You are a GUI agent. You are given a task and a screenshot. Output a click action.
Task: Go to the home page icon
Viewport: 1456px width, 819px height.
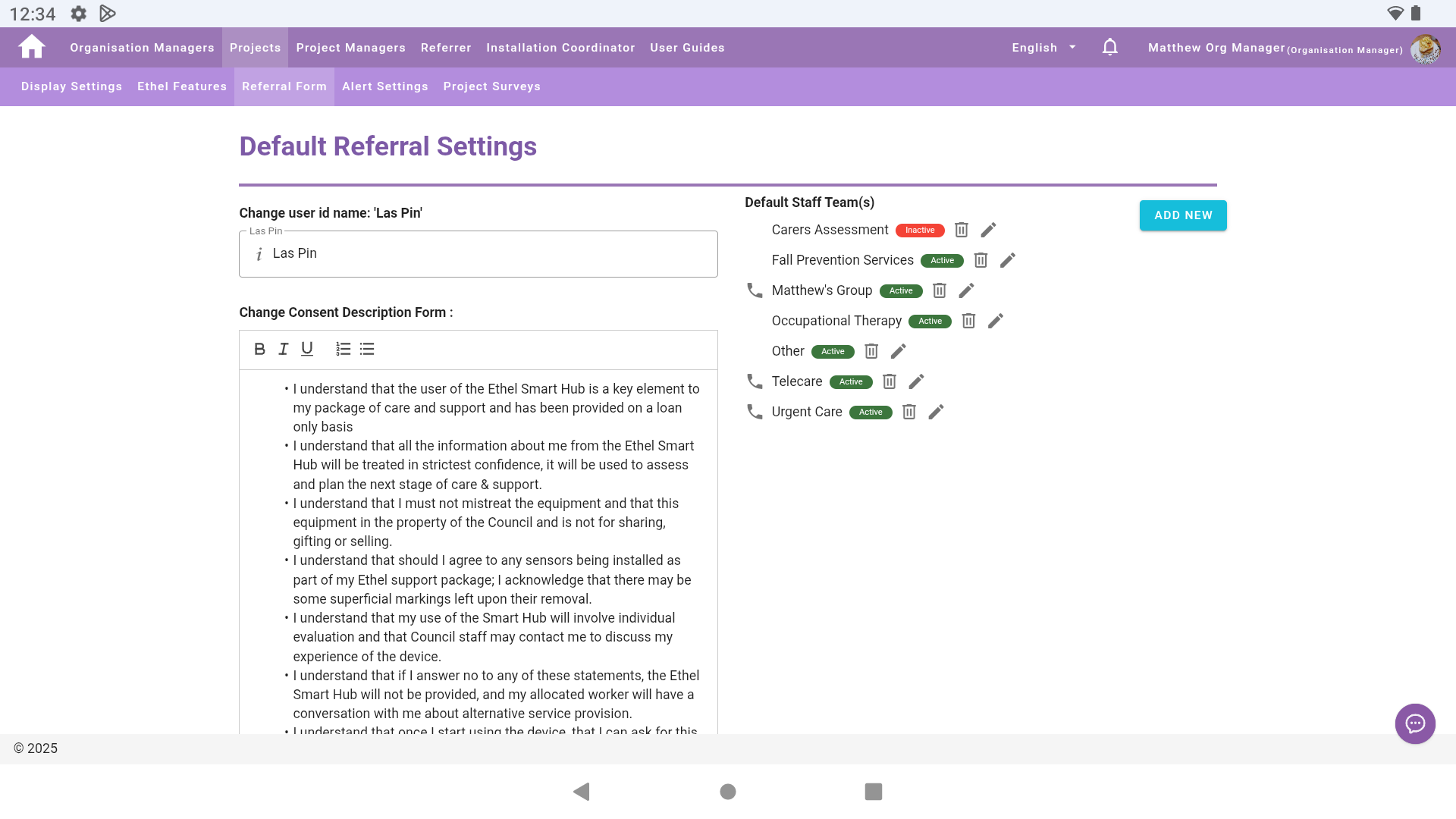click(32, 47)
